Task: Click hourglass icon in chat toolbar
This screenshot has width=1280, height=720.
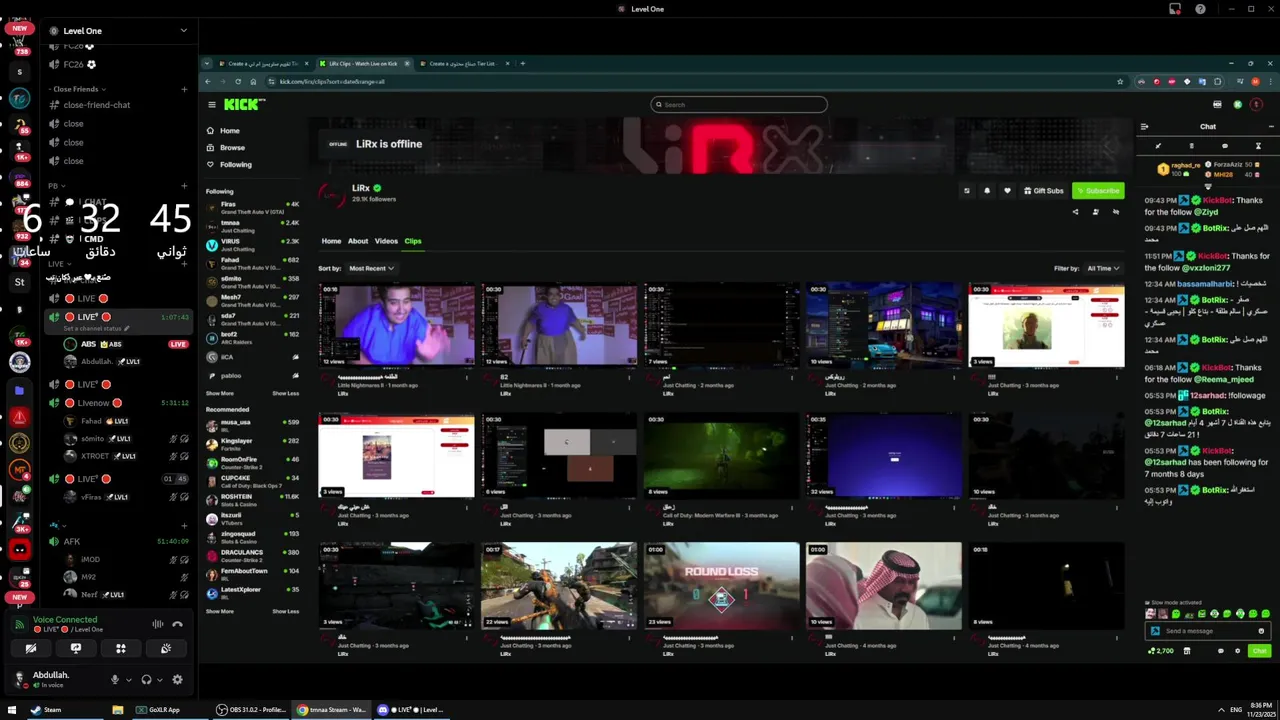Action: (1258, 146)
